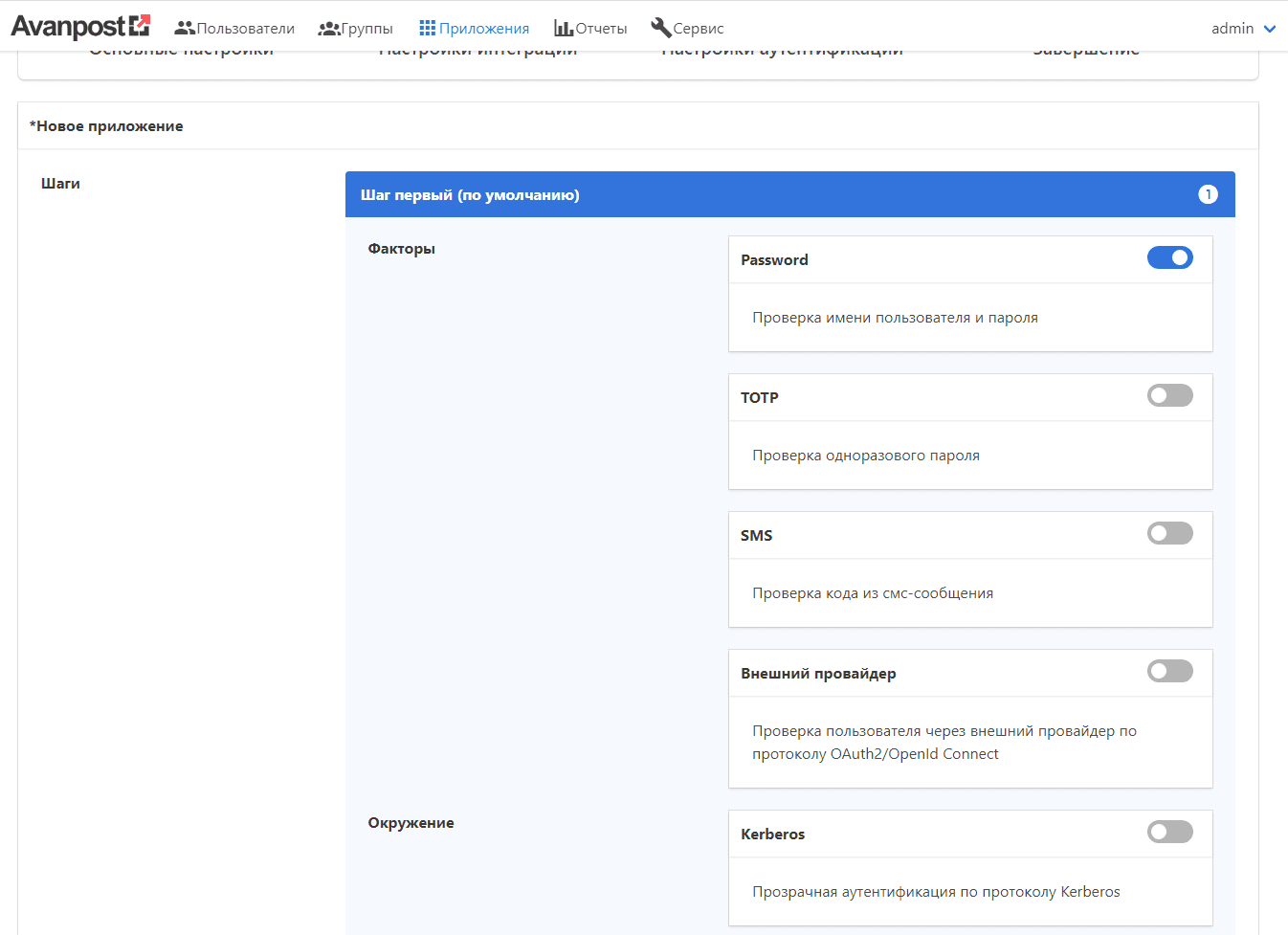The width and height of the screenshot is (1288, 935).
Task: Open the Приложения menu
Action: coord(475,29)
